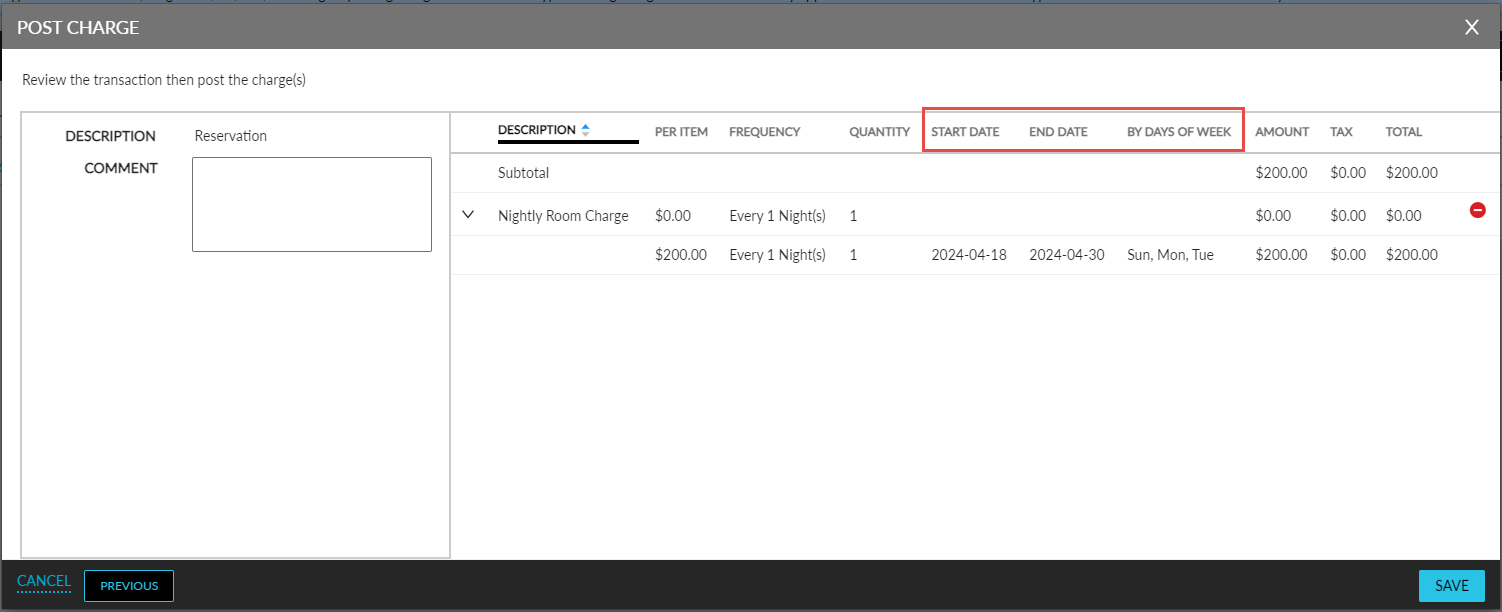Close the Post Charge dialog
The width and height of the screenshot is (1502, 612).
click(x=1471, y=27)
